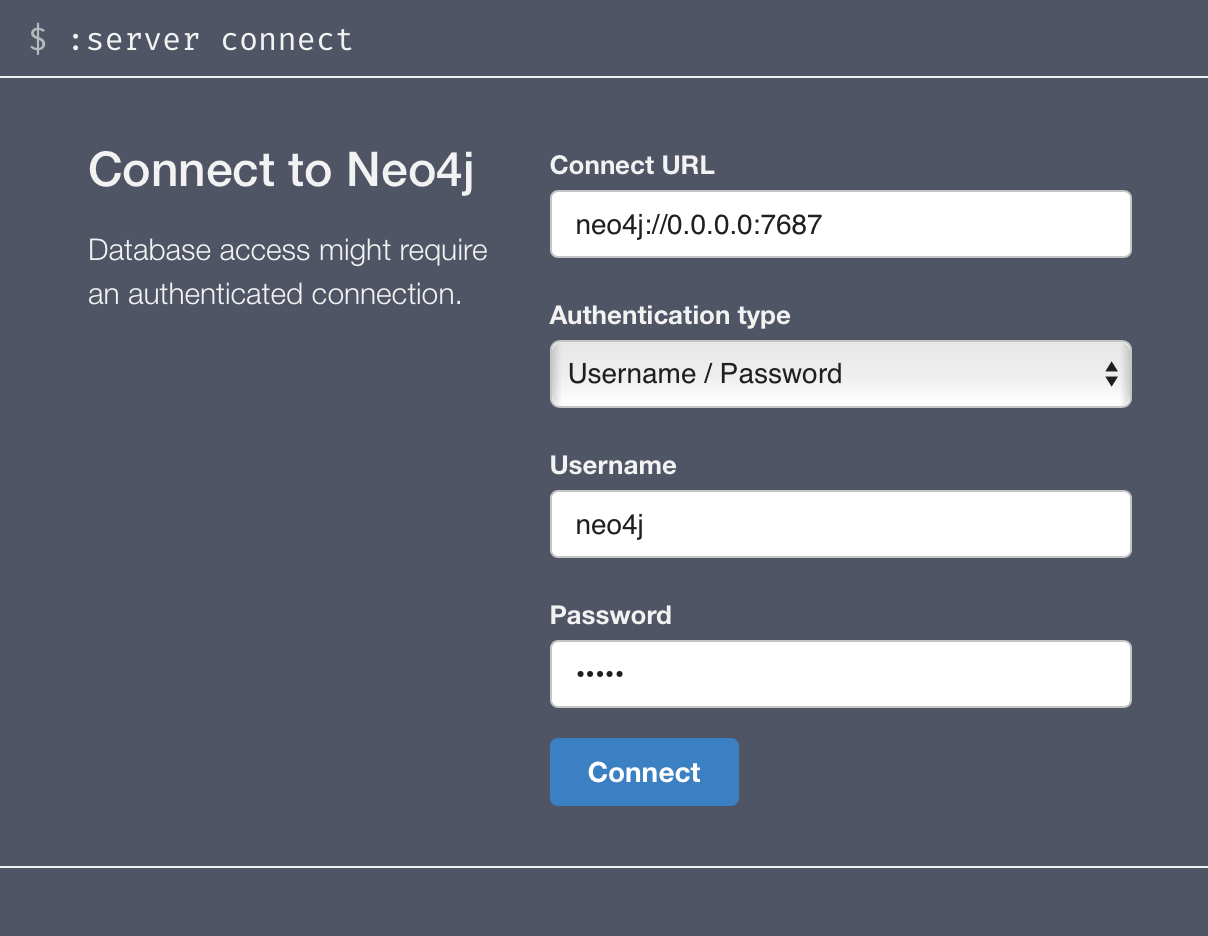
Task: Click the Connect button
Action: click(644, 772)
